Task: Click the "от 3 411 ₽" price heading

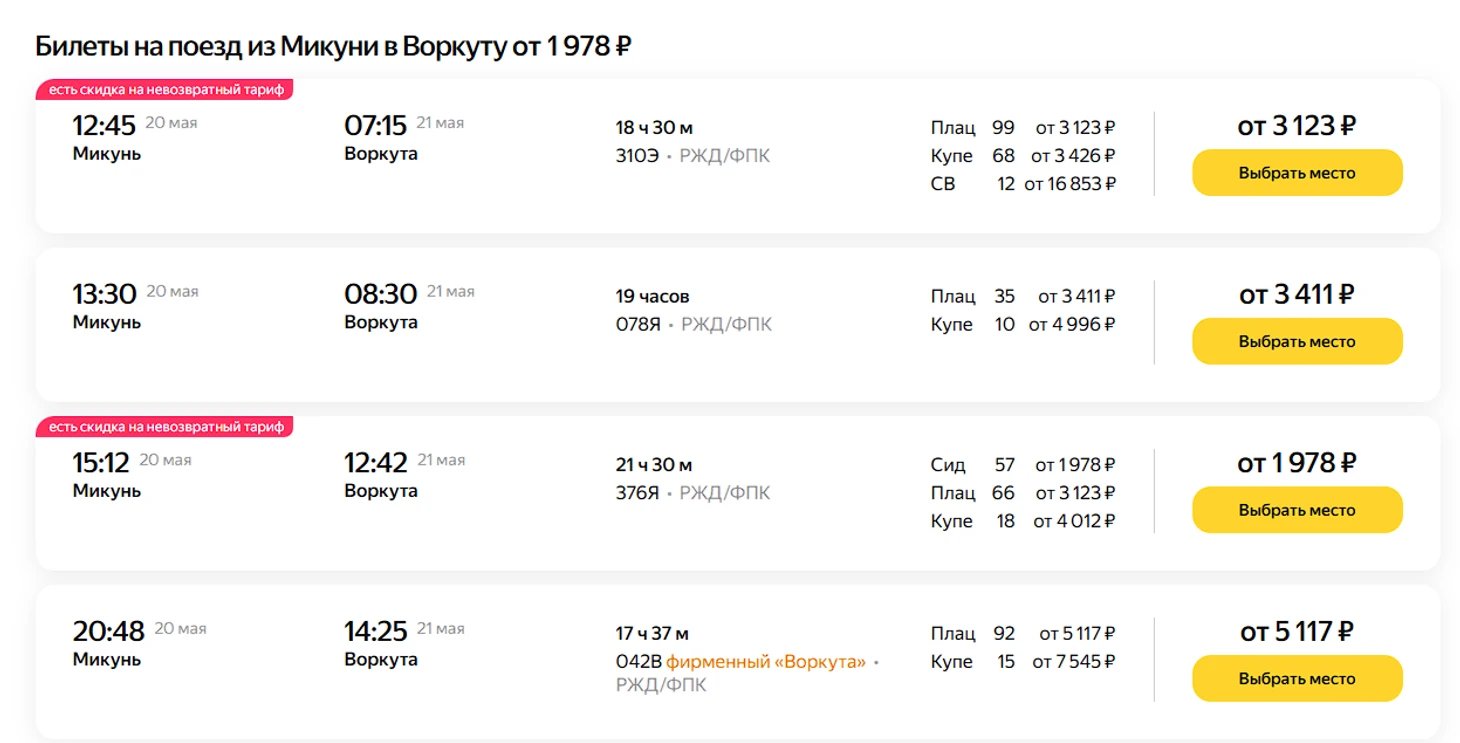Action: pos(1296,294)
